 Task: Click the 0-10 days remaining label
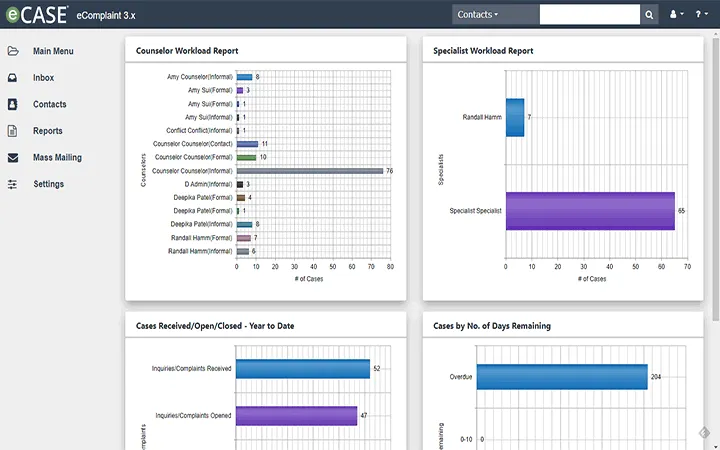(x=466, y=439)
